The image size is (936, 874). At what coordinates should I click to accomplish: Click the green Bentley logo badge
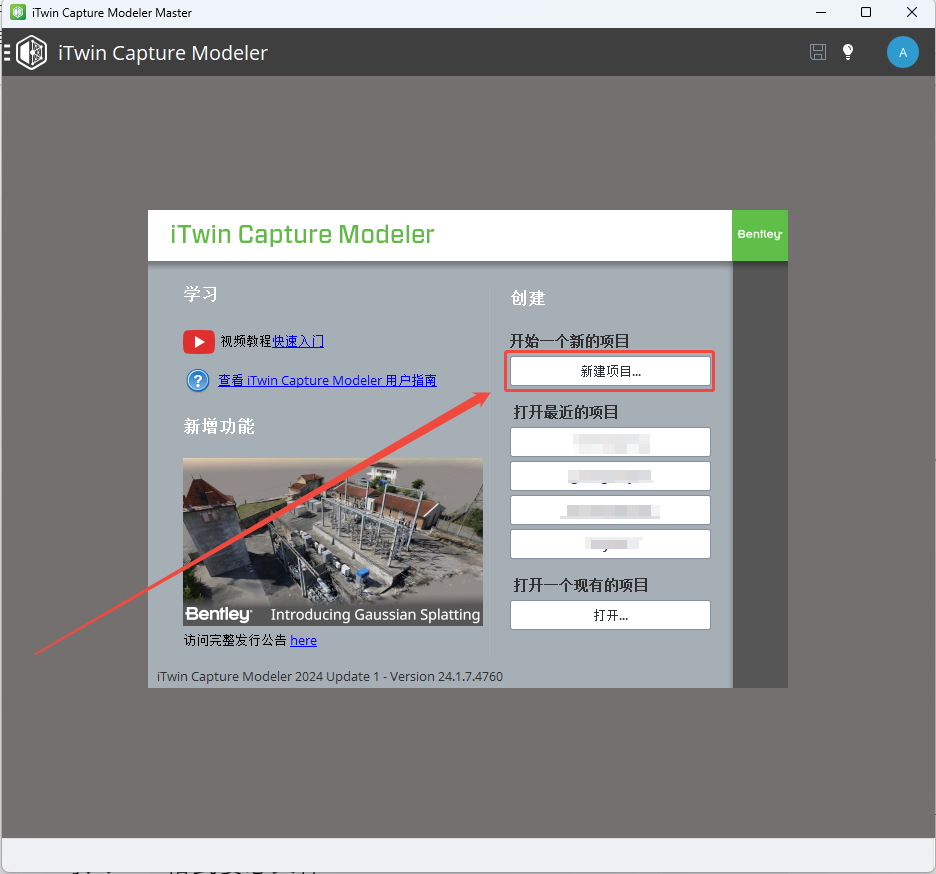[759, 235]
